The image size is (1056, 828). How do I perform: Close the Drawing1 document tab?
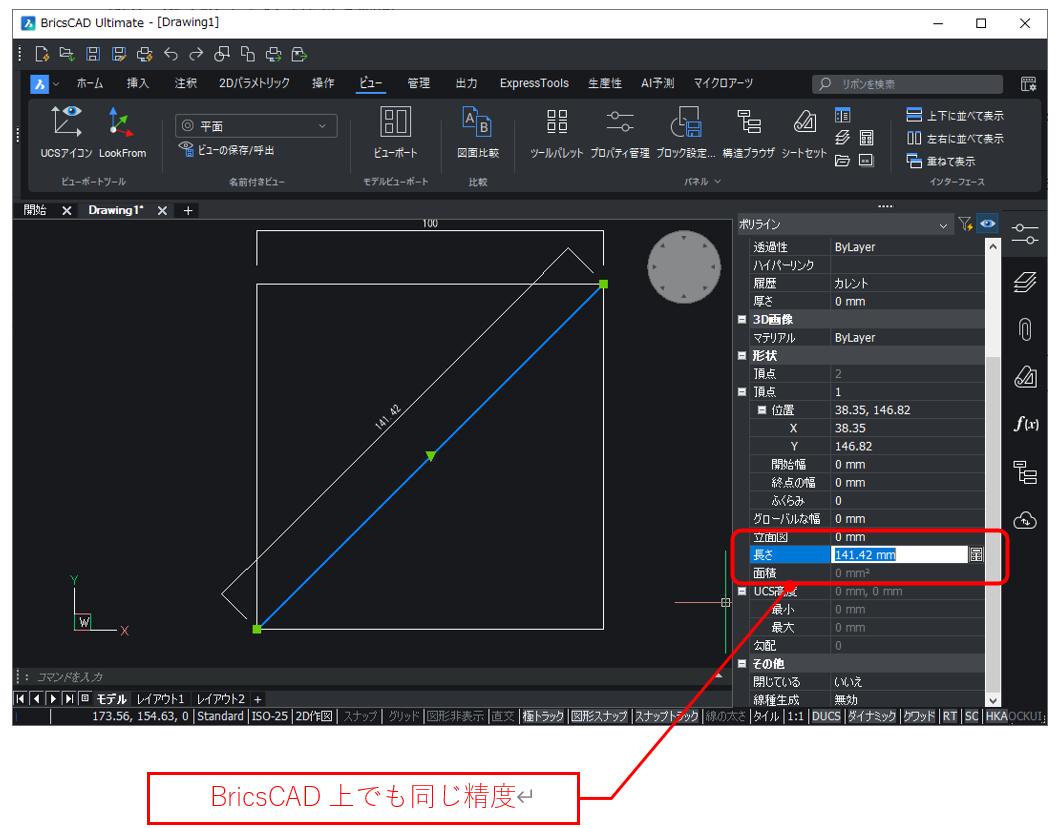[x=162, y=211]
